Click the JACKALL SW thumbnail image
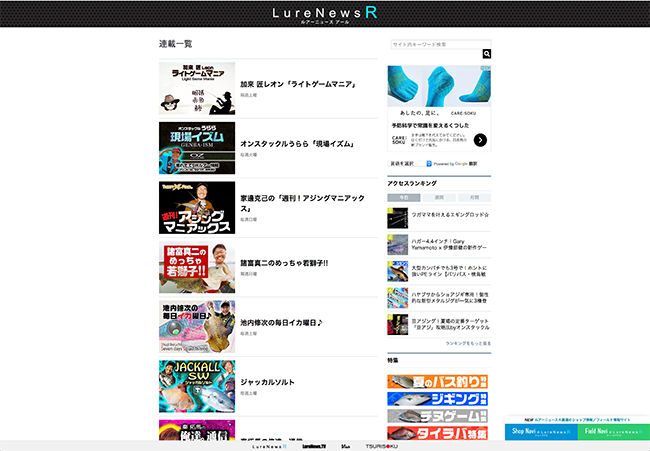Viewport: 650px width, 451px height. pos(197,386)
